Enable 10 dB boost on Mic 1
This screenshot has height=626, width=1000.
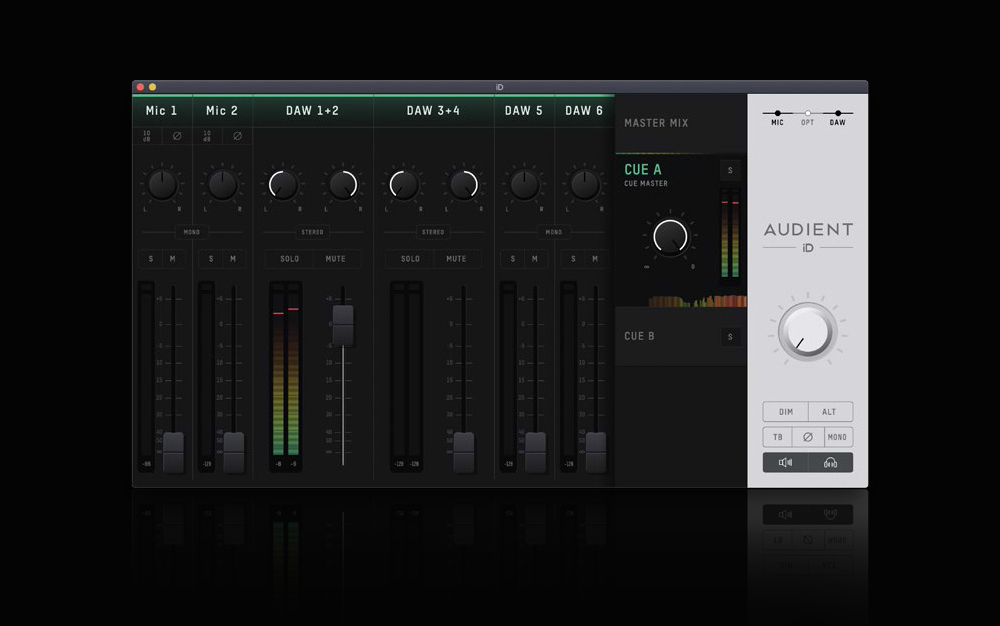pyautogui.click(x=147, y=136)
